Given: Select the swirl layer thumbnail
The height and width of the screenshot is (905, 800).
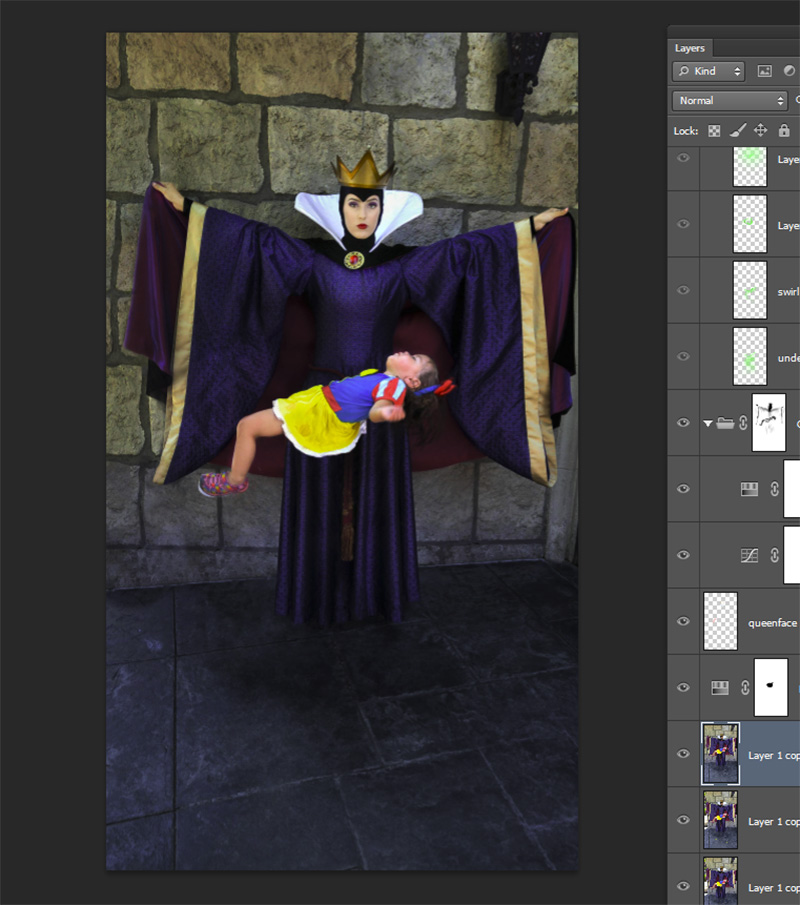Looking at the screenshot, I should (x=750, y=290).
